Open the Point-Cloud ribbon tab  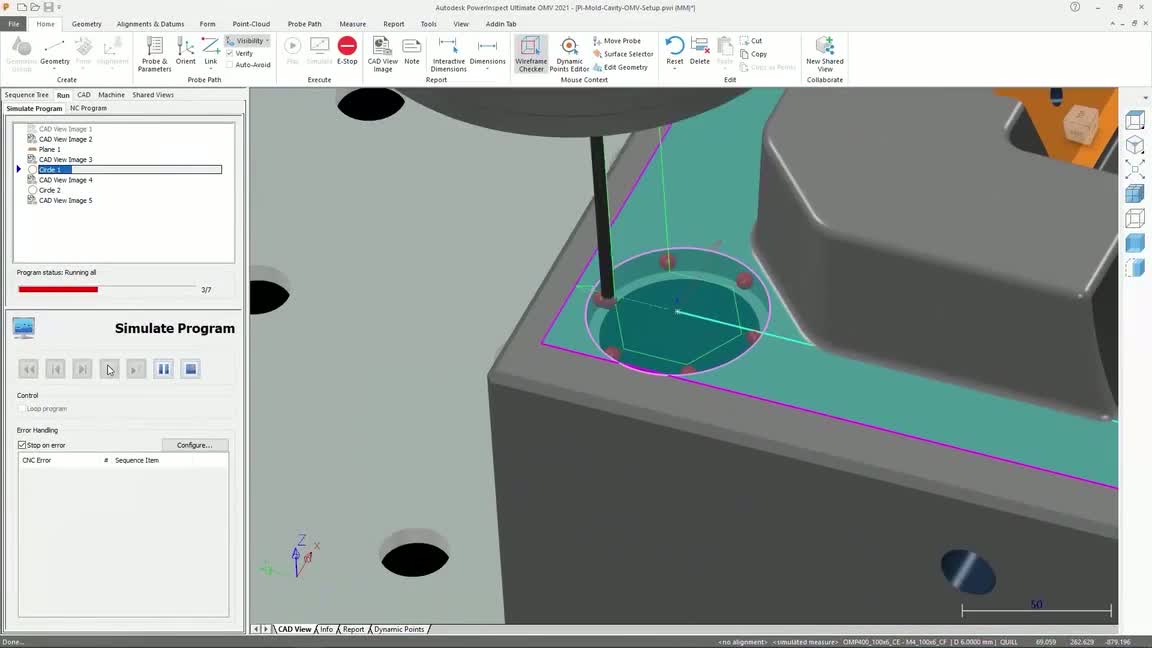[x=251, y=24]
